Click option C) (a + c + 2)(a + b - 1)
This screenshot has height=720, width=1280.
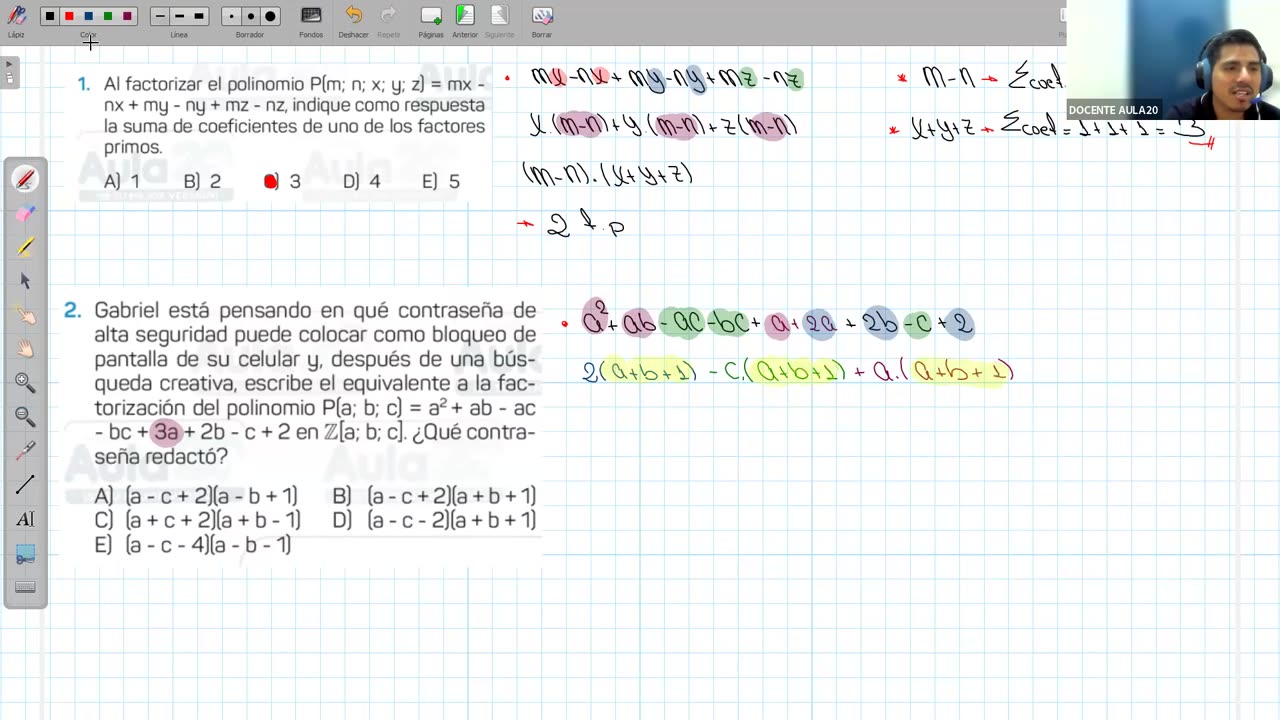coord(197,520)
